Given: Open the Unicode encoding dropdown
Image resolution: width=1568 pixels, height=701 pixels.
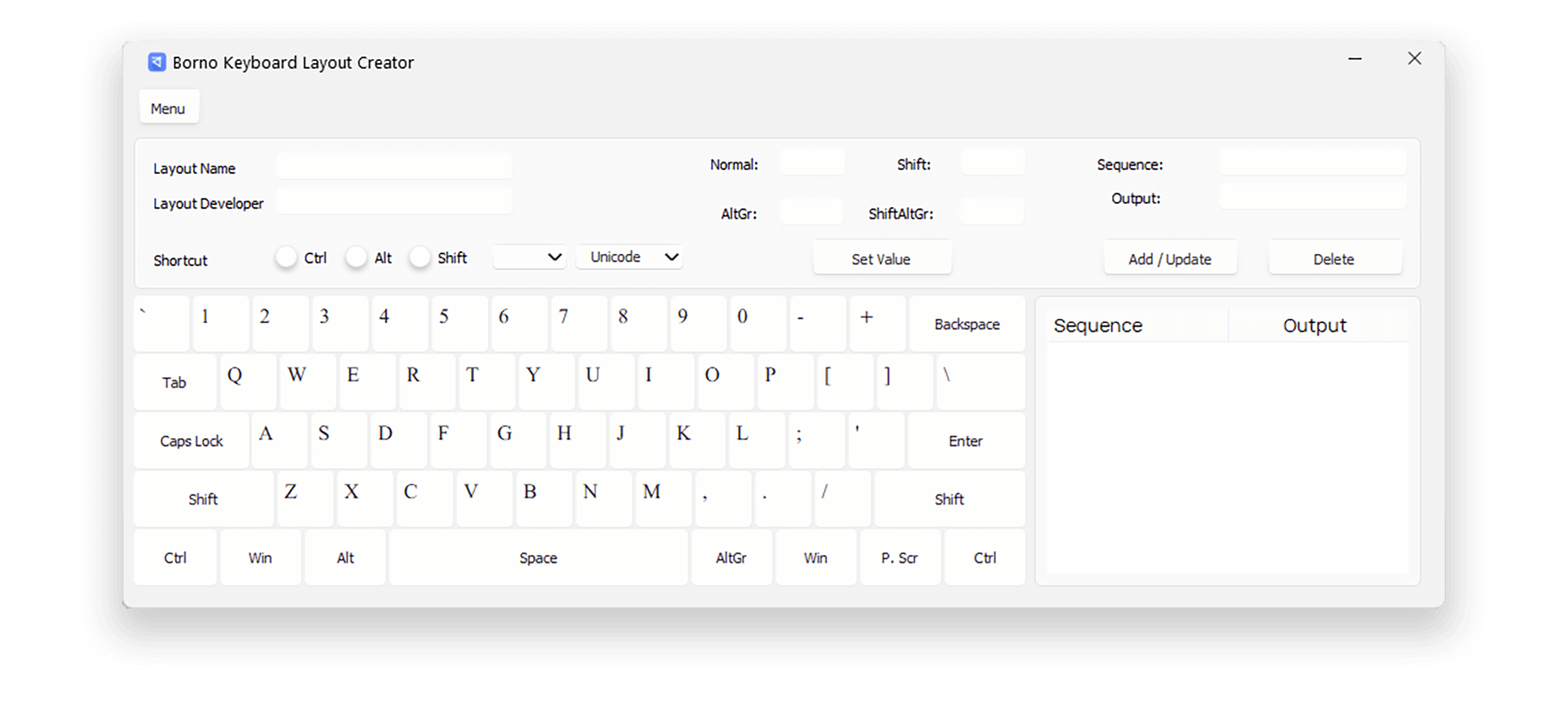Looking at the screenshot, I should click(630, 257).
